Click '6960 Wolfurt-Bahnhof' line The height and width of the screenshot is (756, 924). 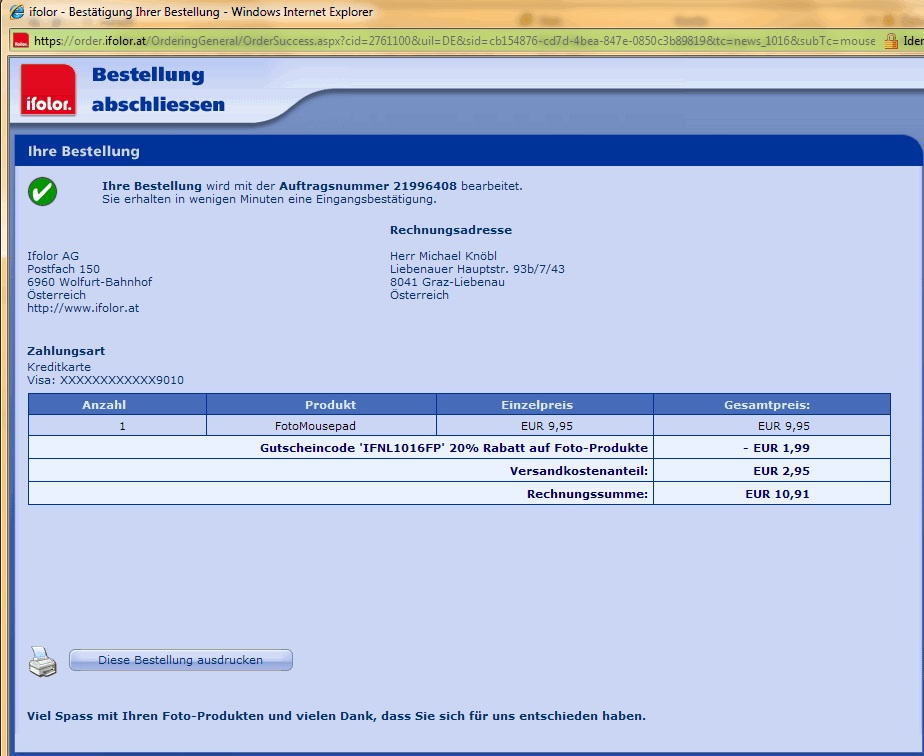point(90,282)
